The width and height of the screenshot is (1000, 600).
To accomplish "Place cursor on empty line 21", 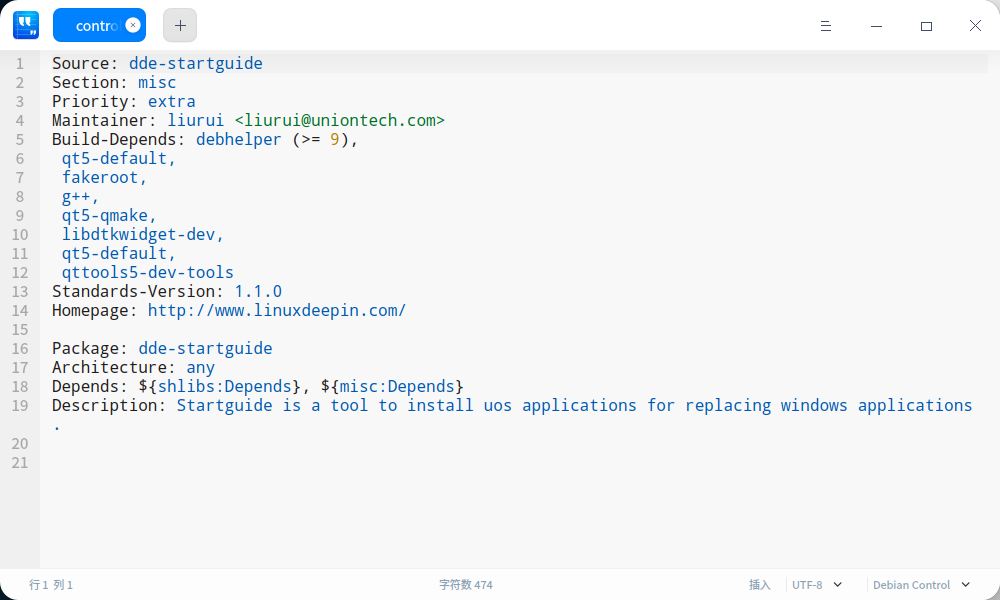I will point(513,463).
